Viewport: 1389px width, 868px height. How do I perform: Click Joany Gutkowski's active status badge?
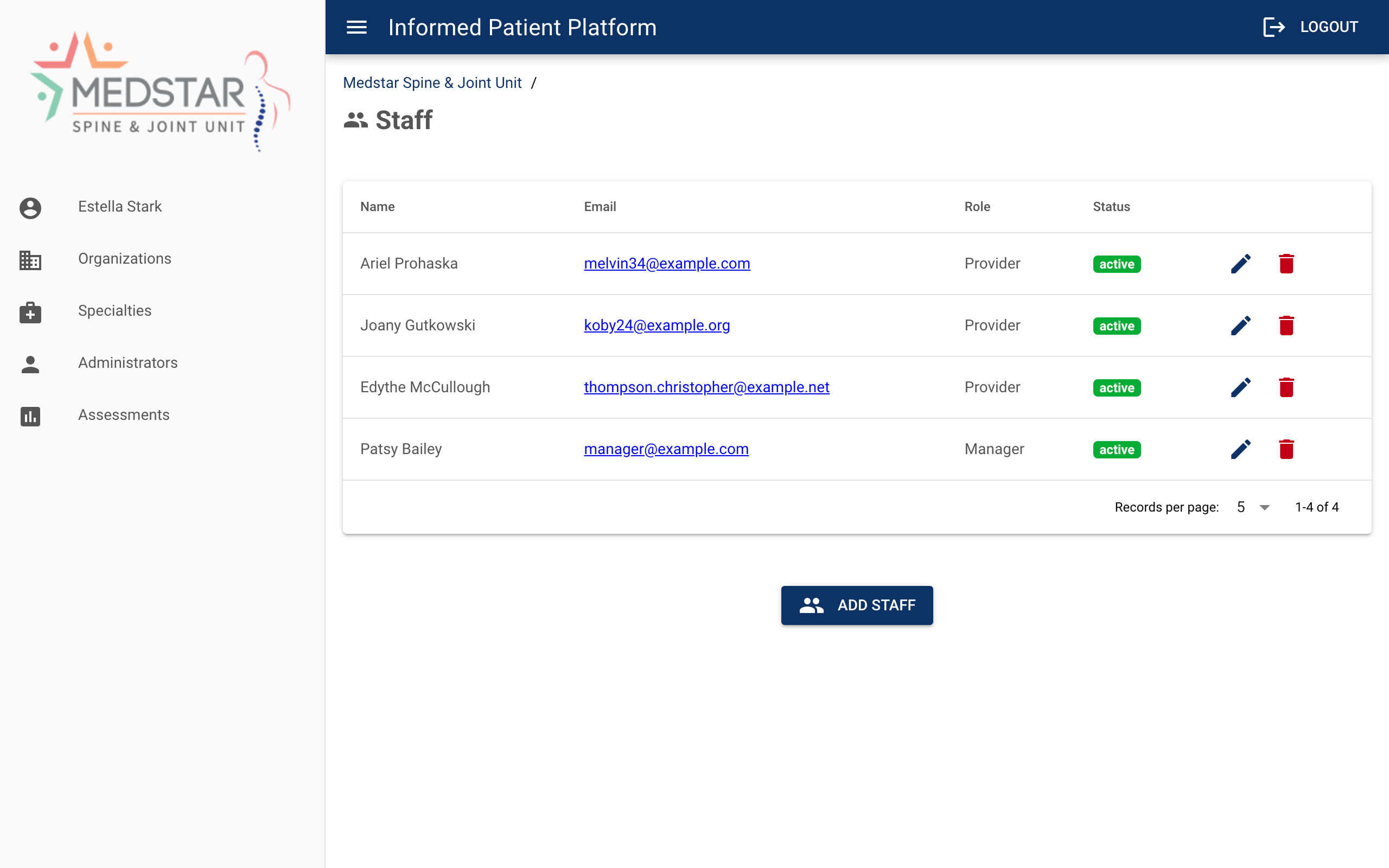click(1117, 326)
